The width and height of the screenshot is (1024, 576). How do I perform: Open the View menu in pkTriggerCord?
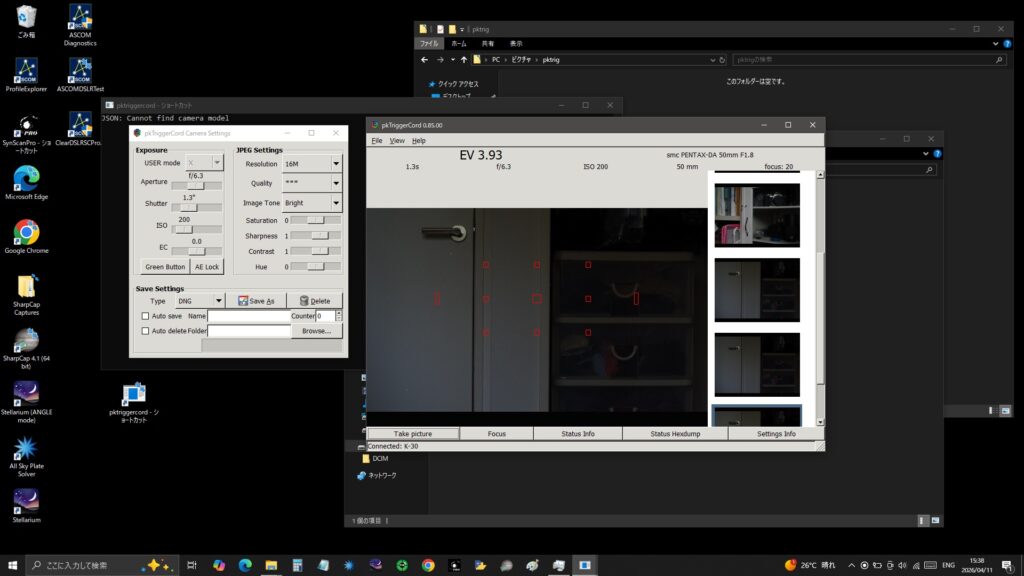397,141
